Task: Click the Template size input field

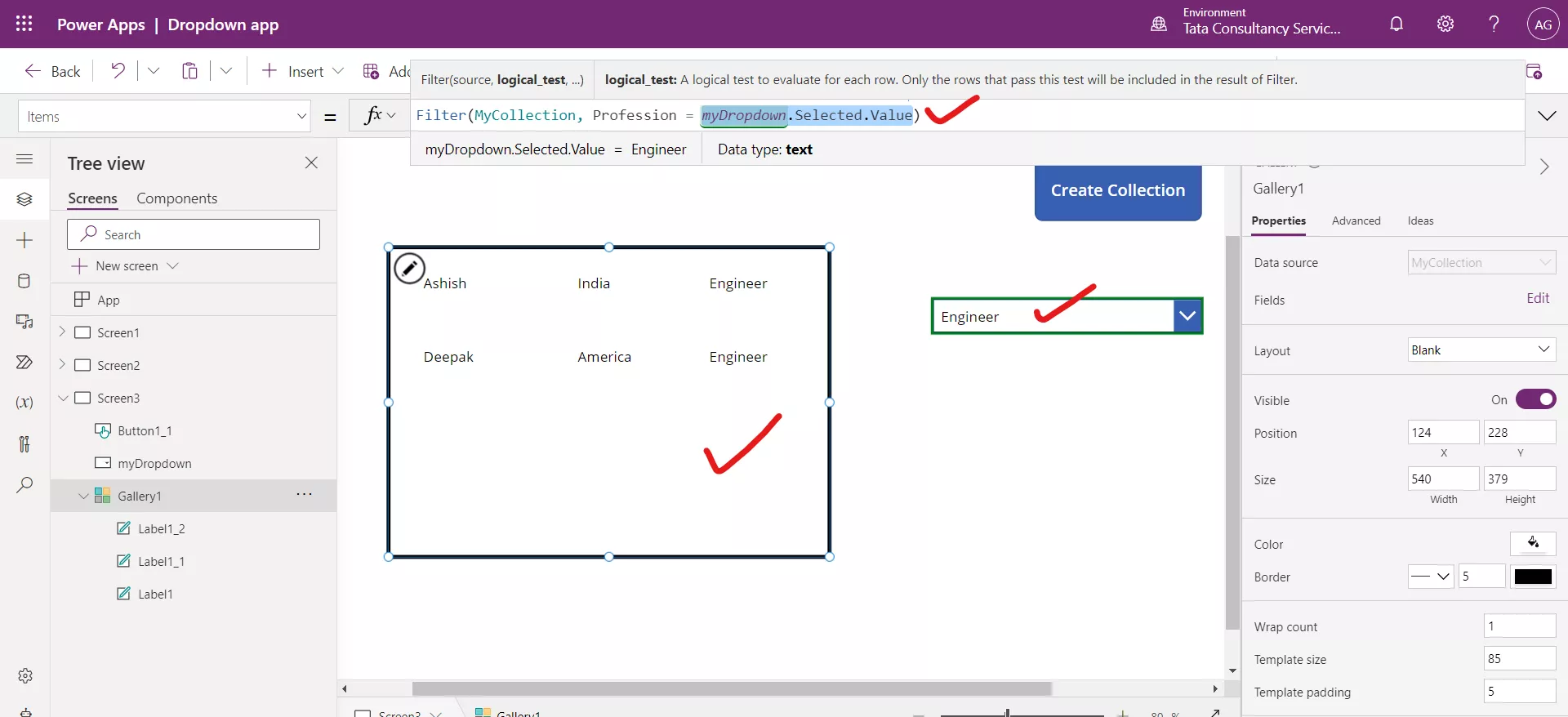Action: [1520, 658]
